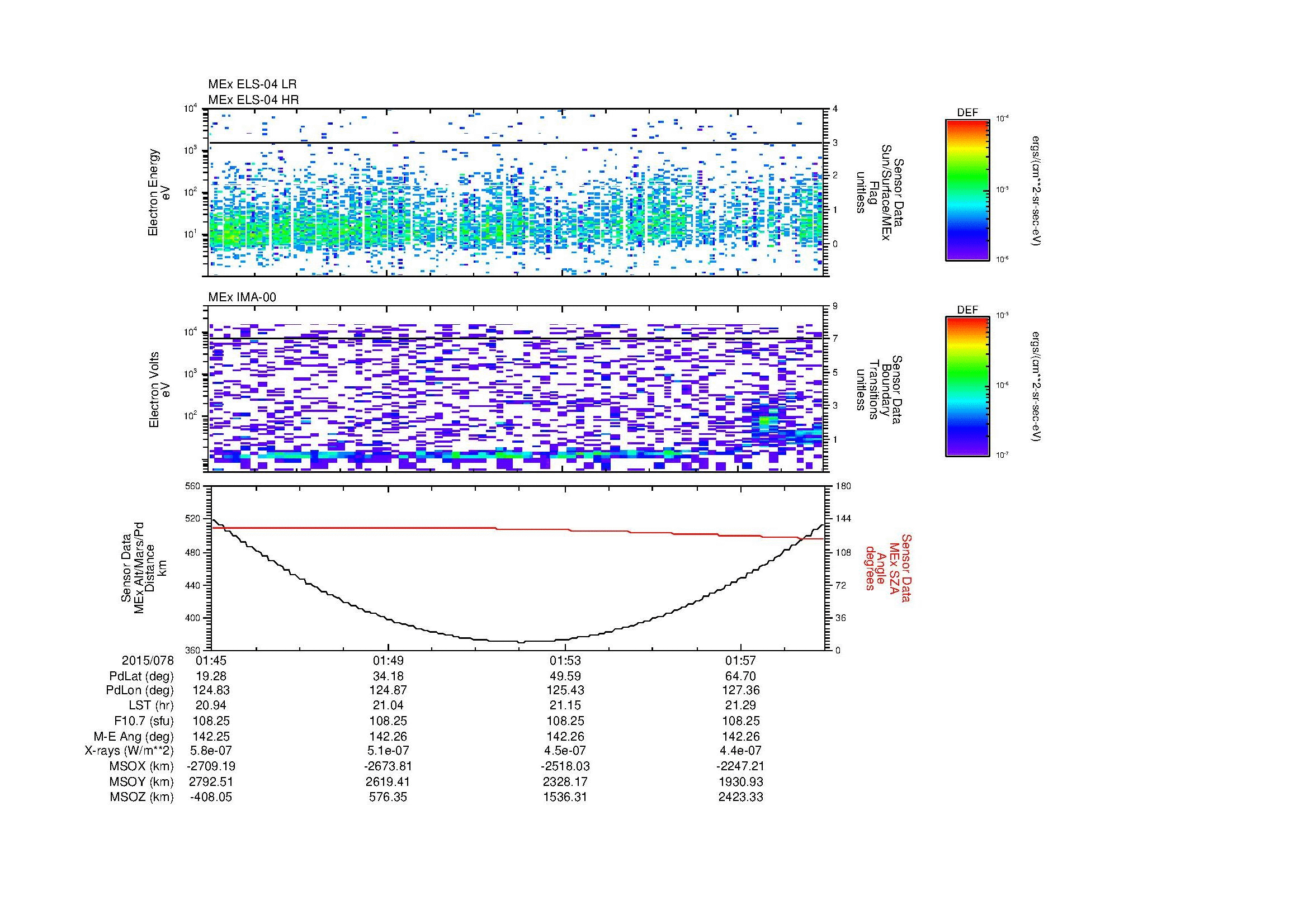
Task: Click the time tick label '01:45'
Action: click(211, 660)
